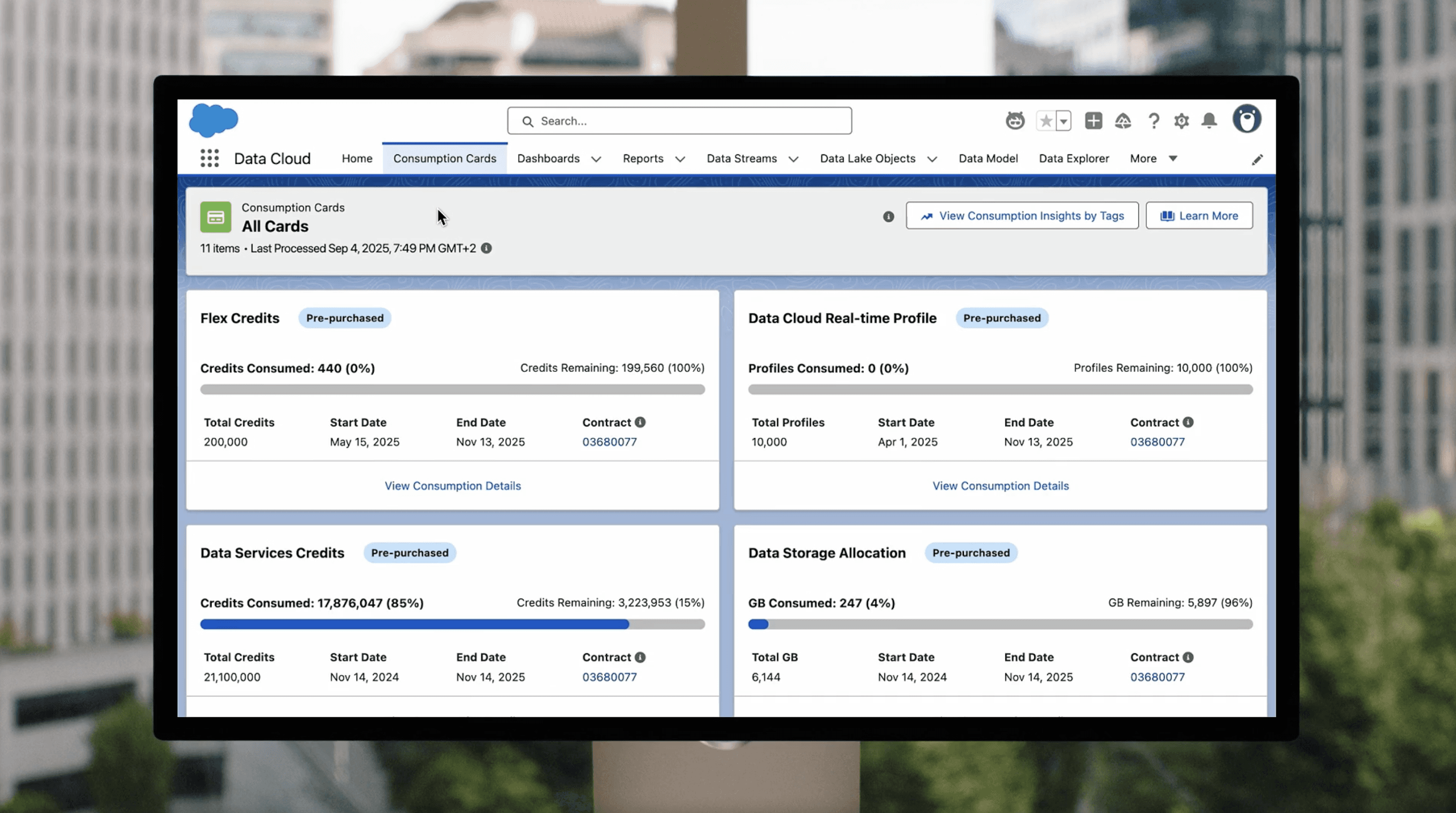Open the Setup gear icon
This screenshot has height=813, width=1456.
click(1181, 121)
